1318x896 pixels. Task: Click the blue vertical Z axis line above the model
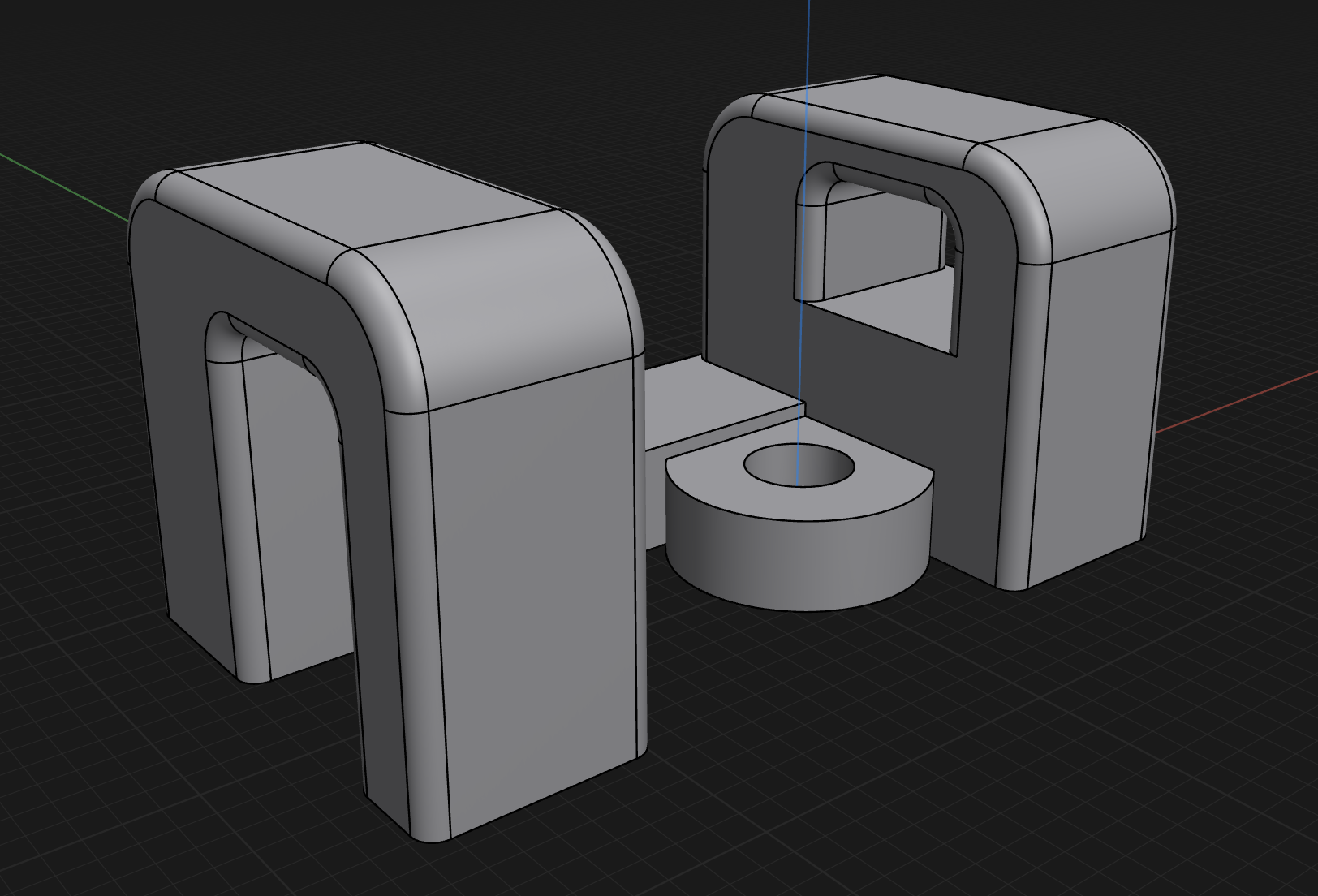808,41
